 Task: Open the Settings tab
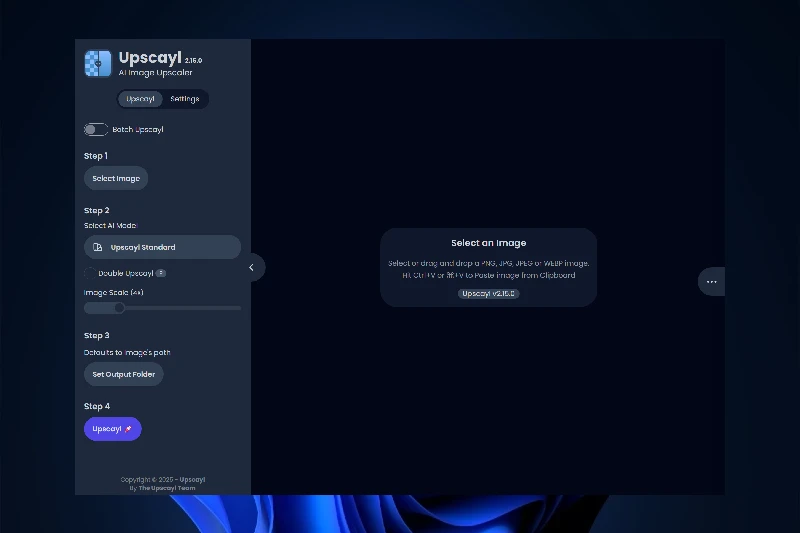tap(185, 99)
